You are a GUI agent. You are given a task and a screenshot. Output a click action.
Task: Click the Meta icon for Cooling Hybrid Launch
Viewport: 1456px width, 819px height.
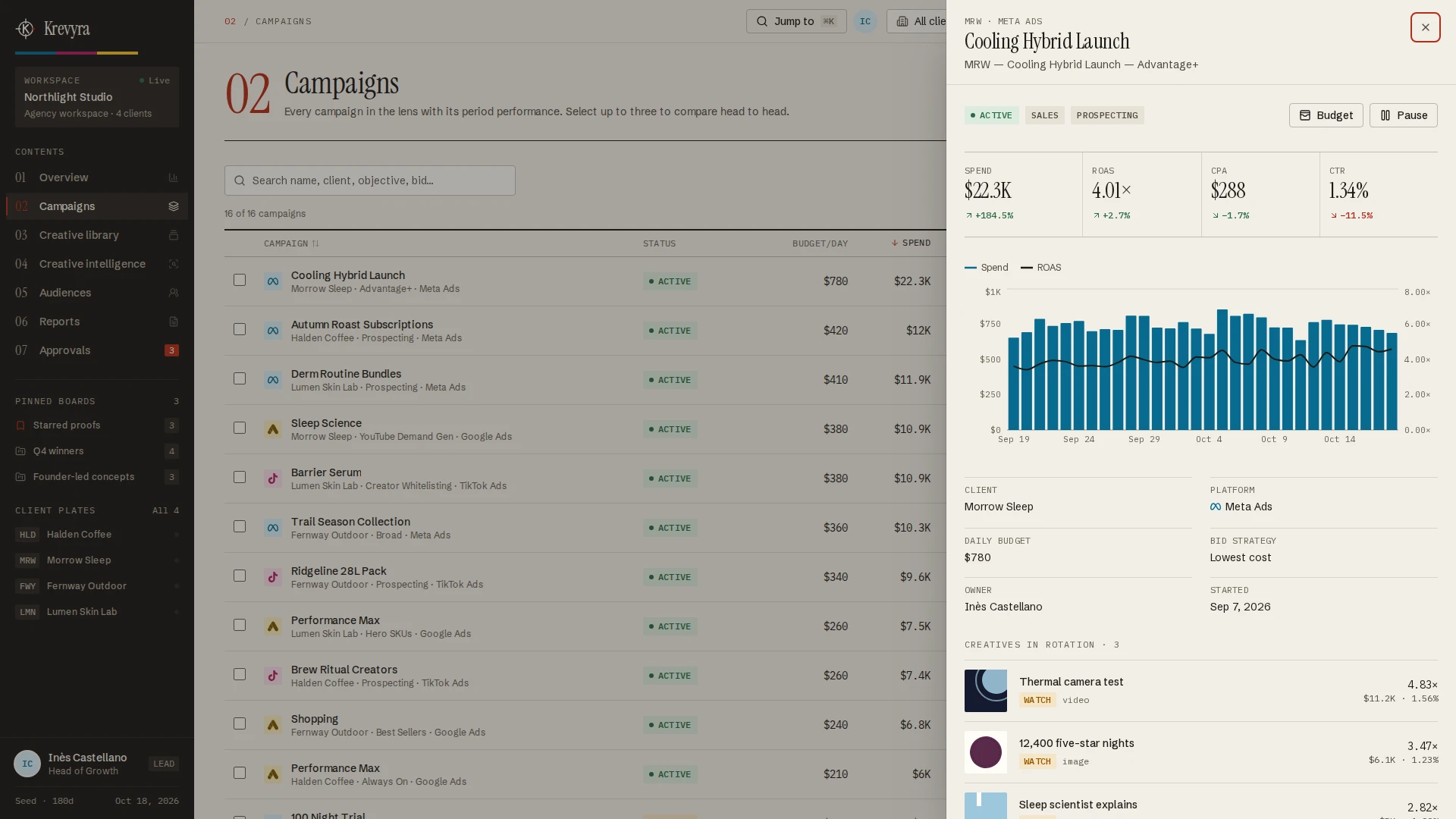pos(273,281)
